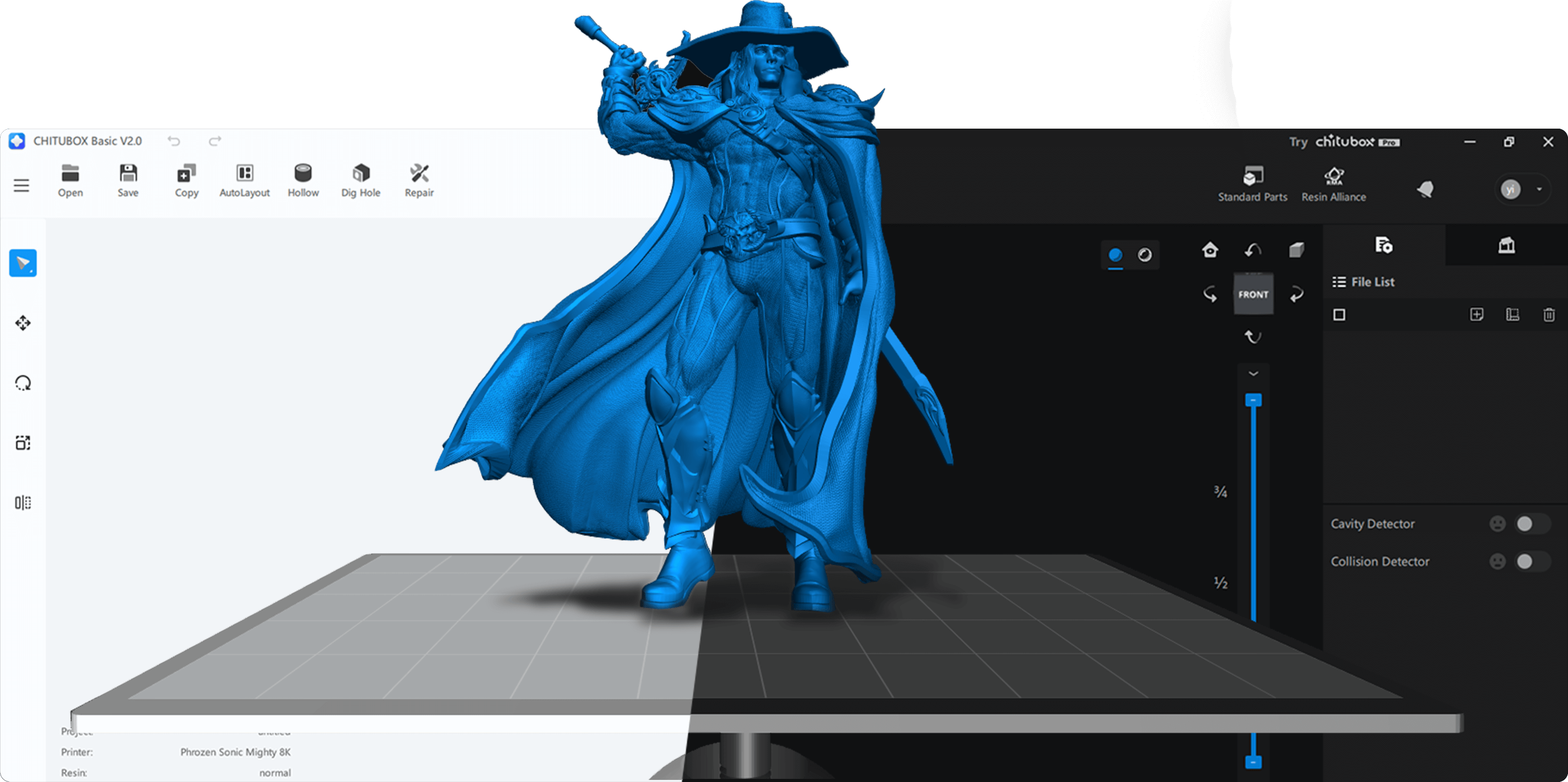The height and width of the screenshot is (782, 1568).
Task: Open the Hollow tool
Action: (303, 180)
